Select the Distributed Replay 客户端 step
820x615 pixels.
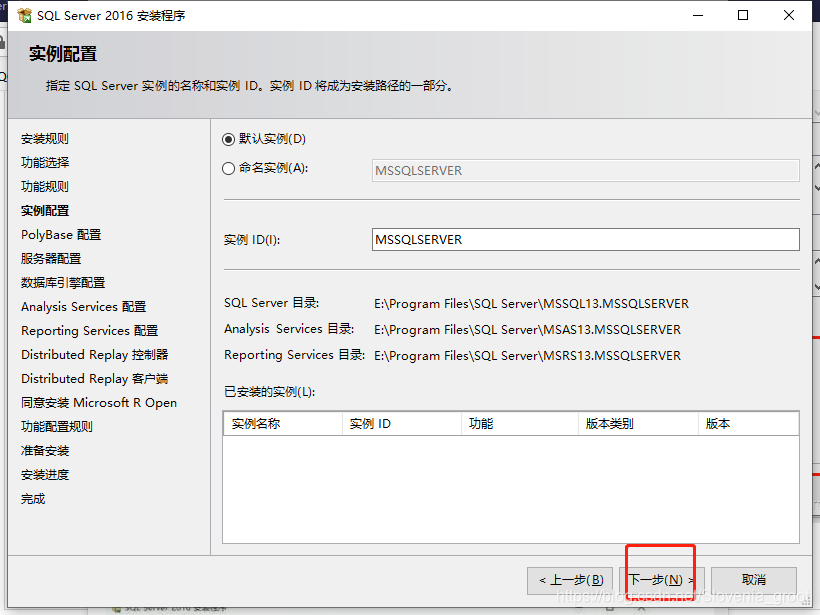95,379
